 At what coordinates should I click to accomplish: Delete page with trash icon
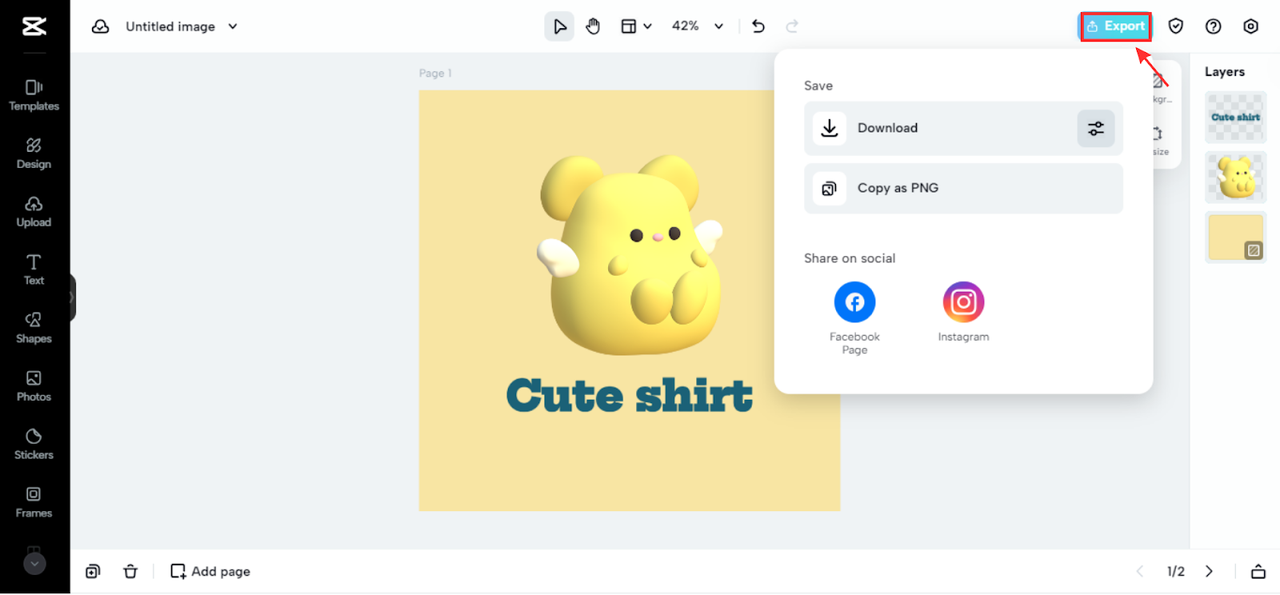coord(130,571)
